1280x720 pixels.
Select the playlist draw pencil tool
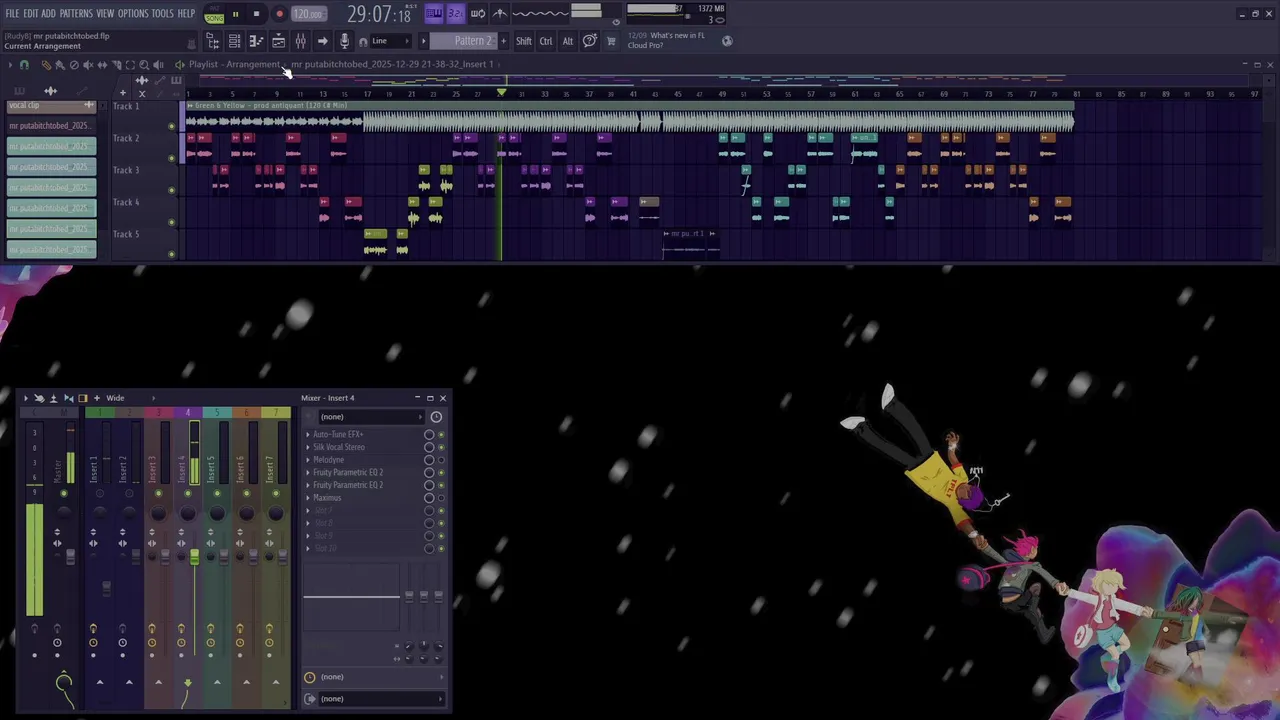tap(45, 65)
